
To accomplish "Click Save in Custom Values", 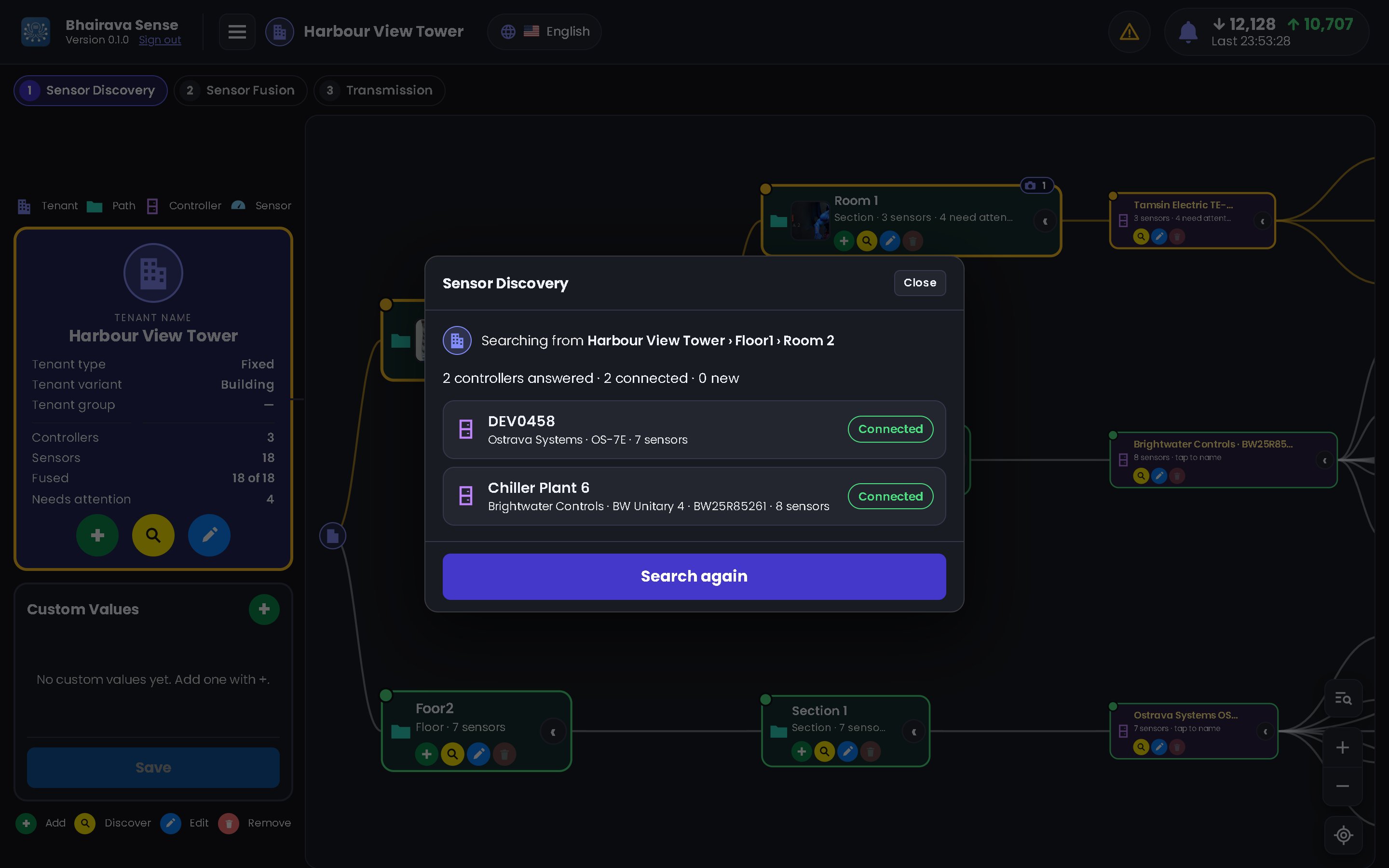I will (153, 768).
